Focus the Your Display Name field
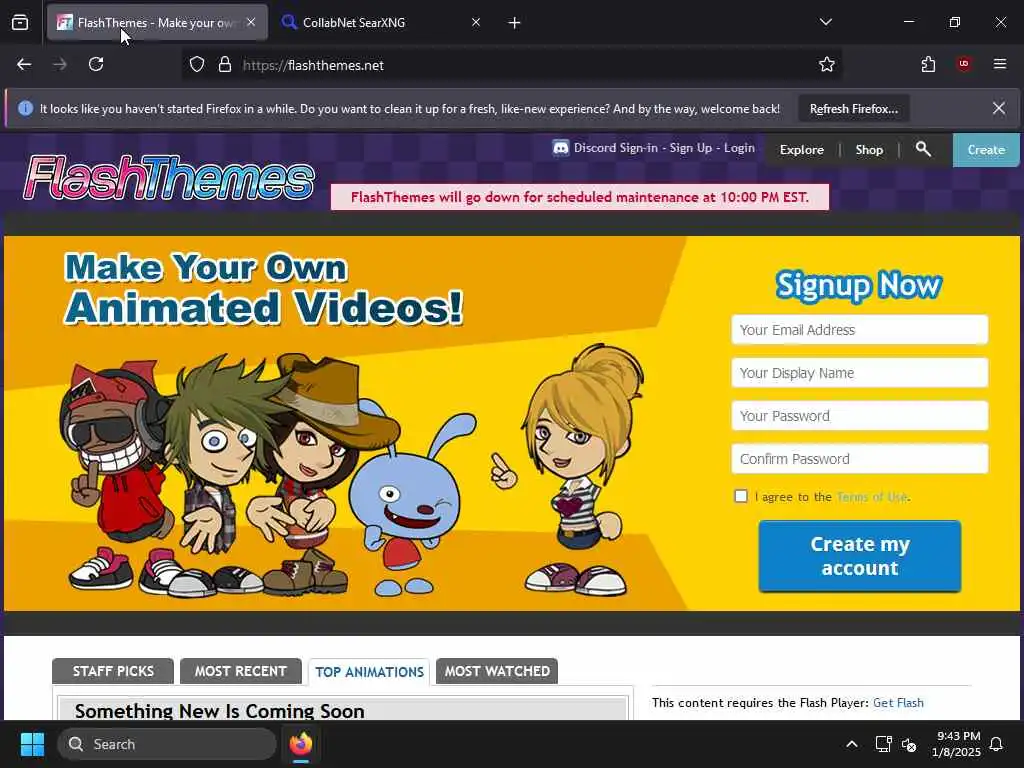Image resolution: width=1024 pixels, height=768 pixels. 859,373
